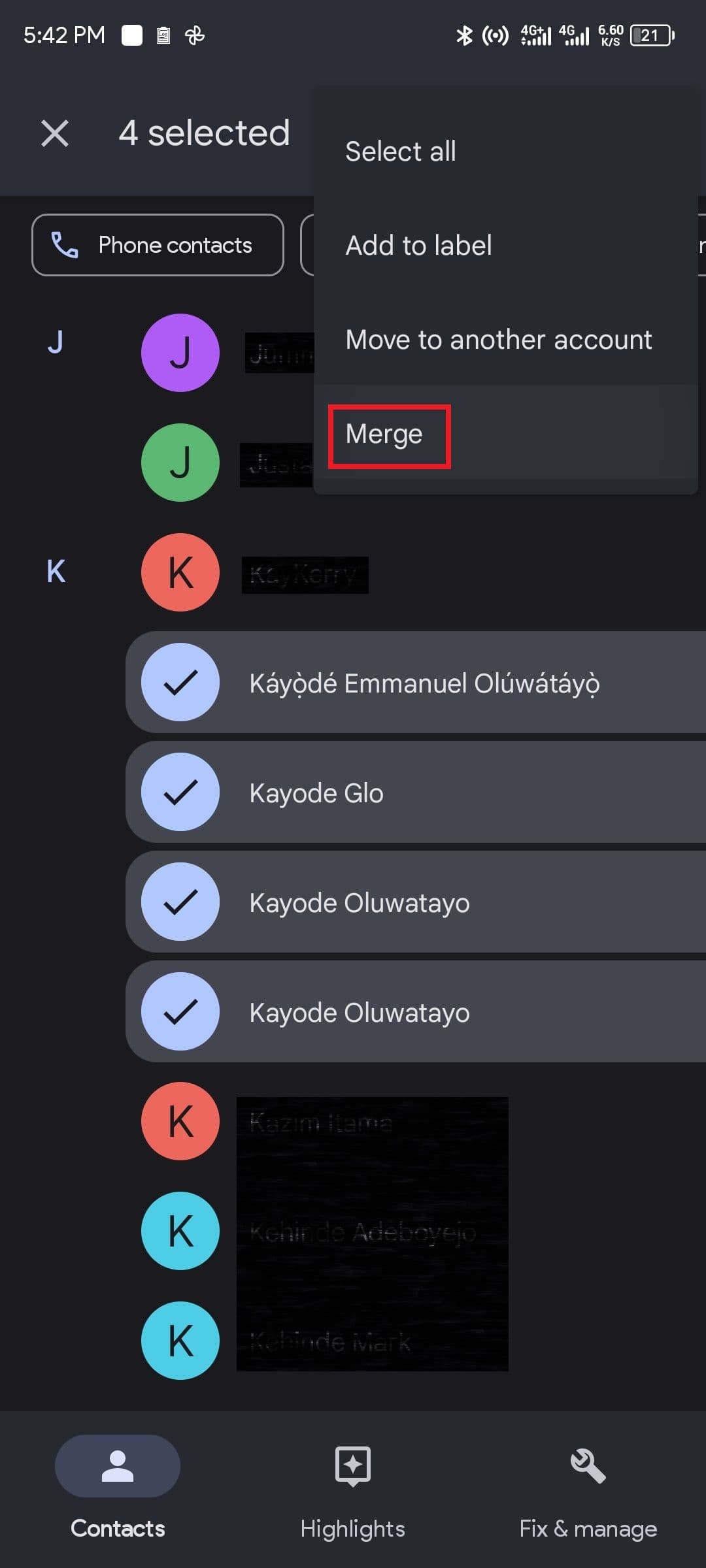The height and width of the screenshot is (1568, 706).
Task: Tap the Phone contacts filter chip
Action: [x=158, y=245]
